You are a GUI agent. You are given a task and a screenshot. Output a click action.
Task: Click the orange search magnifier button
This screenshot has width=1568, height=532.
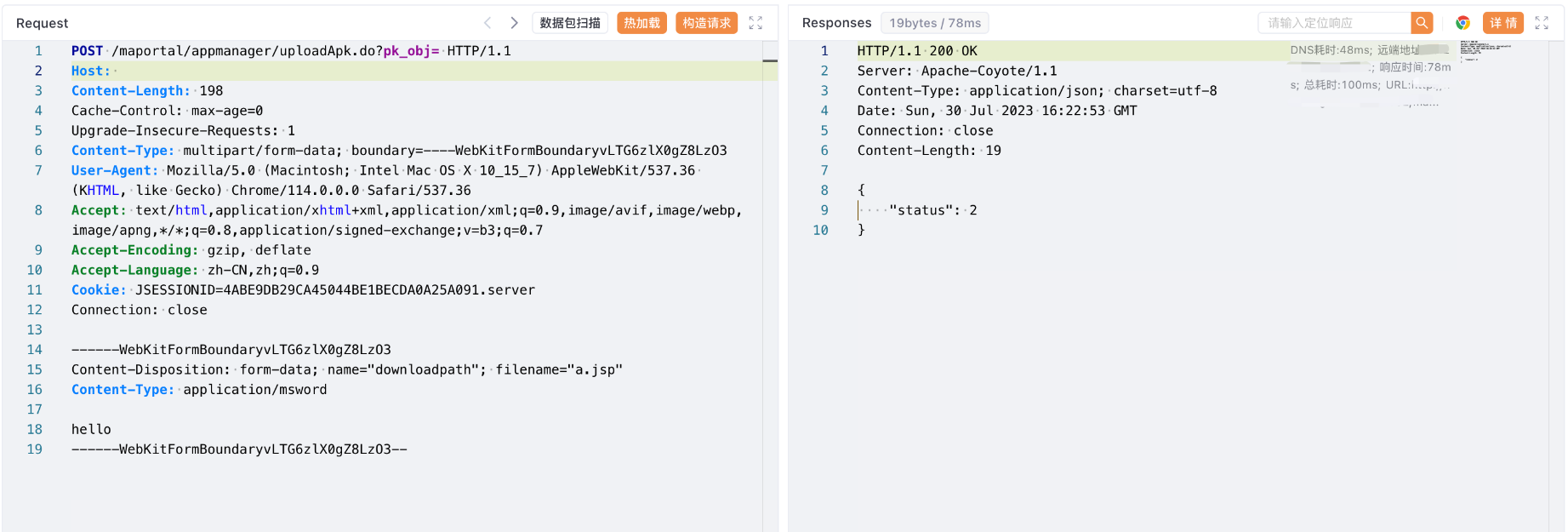[x=1422, y=23]
